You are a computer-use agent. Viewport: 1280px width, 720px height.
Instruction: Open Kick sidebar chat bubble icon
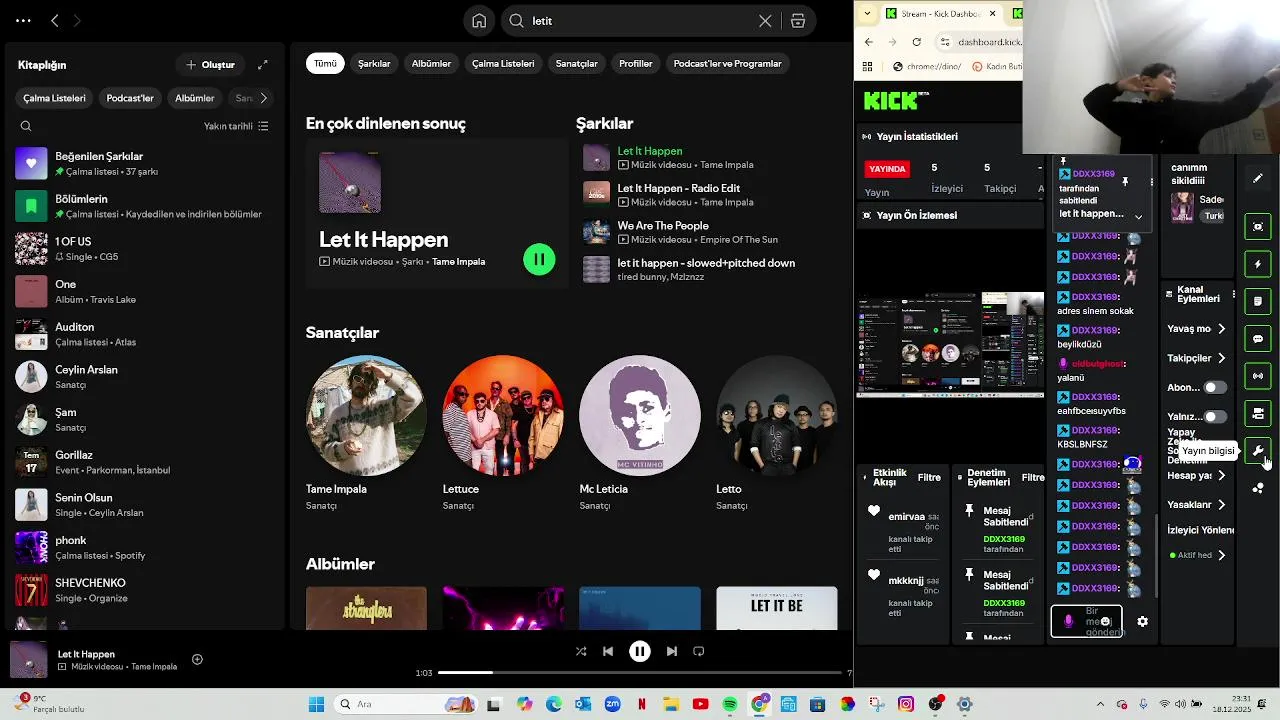pos(1258,339)
